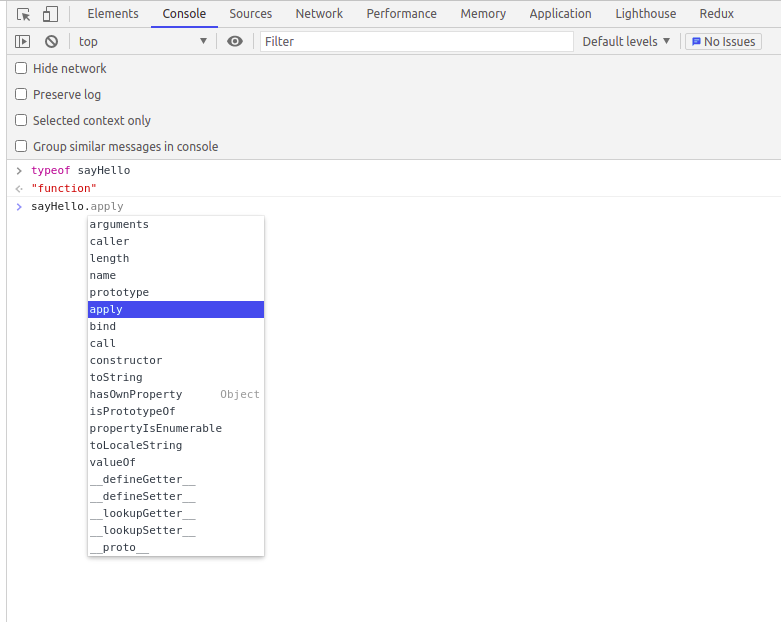This screenshot has width=781, height=622.
Task: Expand the typeof sayHello input entry
Action: (x=19, y=171)
